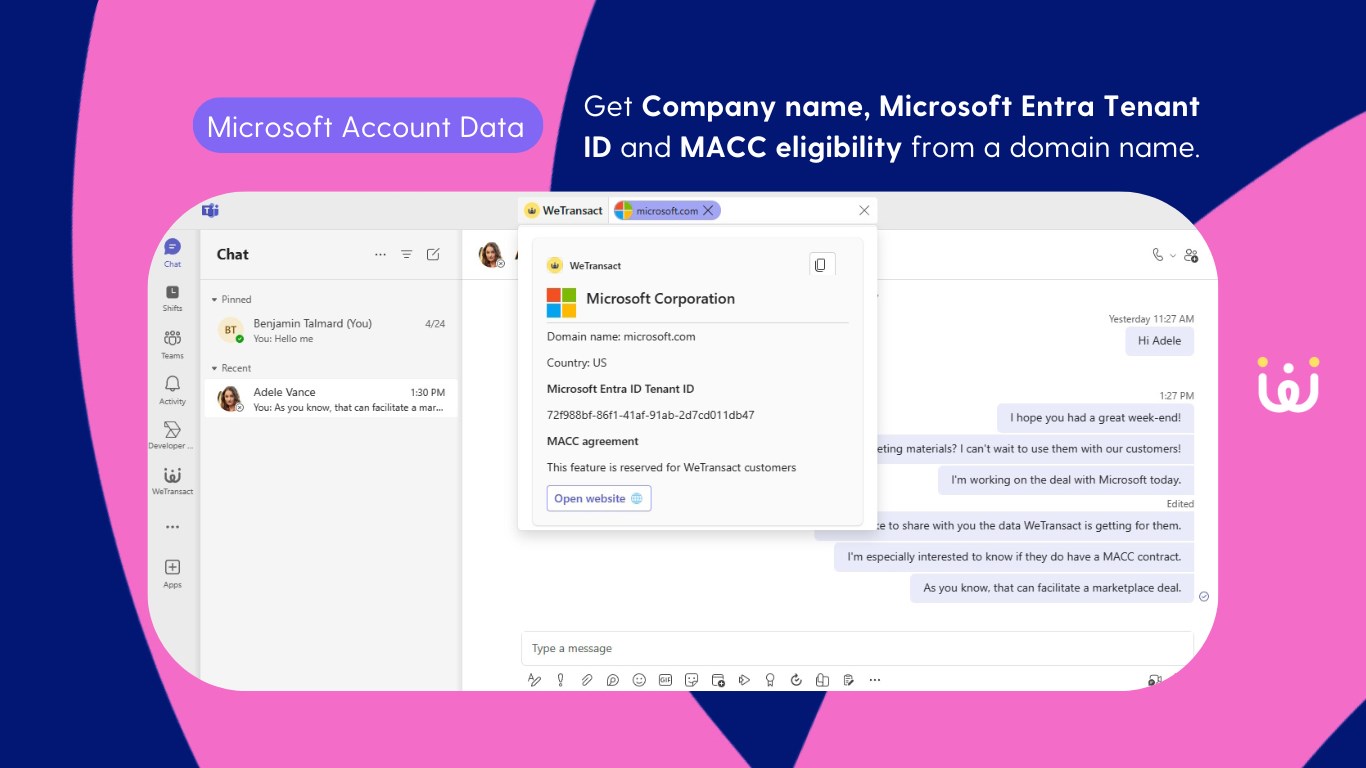Set message delivery options (exclamation mark)

pos(560,680)
